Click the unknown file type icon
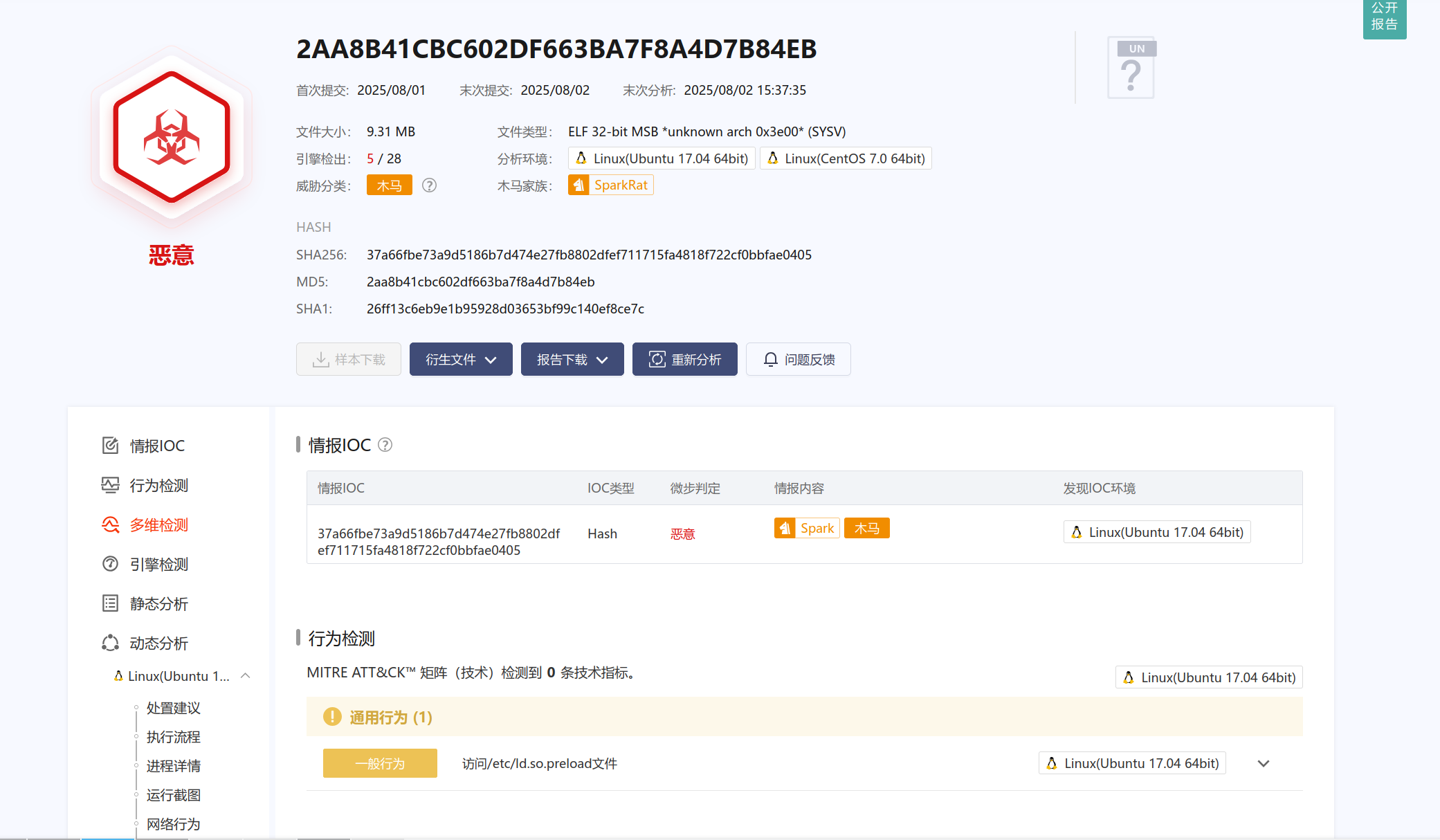The height and width of the screenshot is (840, 1440). click(1131, 68)
